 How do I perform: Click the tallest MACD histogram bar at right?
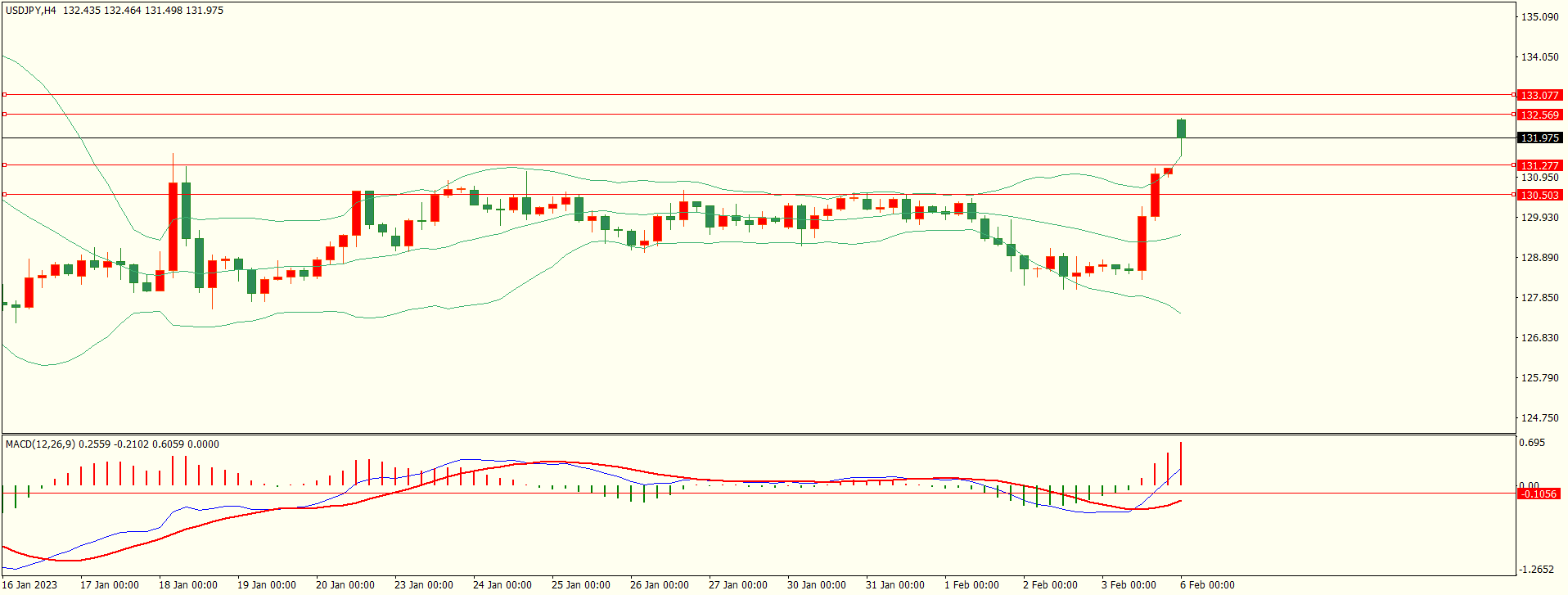(1181, 463)
